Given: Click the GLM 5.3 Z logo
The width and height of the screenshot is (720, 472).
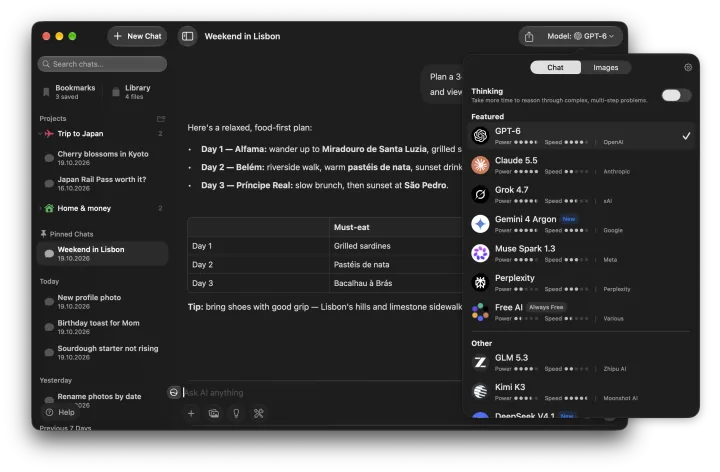Looking at the screenshot, I should point(480,362).
